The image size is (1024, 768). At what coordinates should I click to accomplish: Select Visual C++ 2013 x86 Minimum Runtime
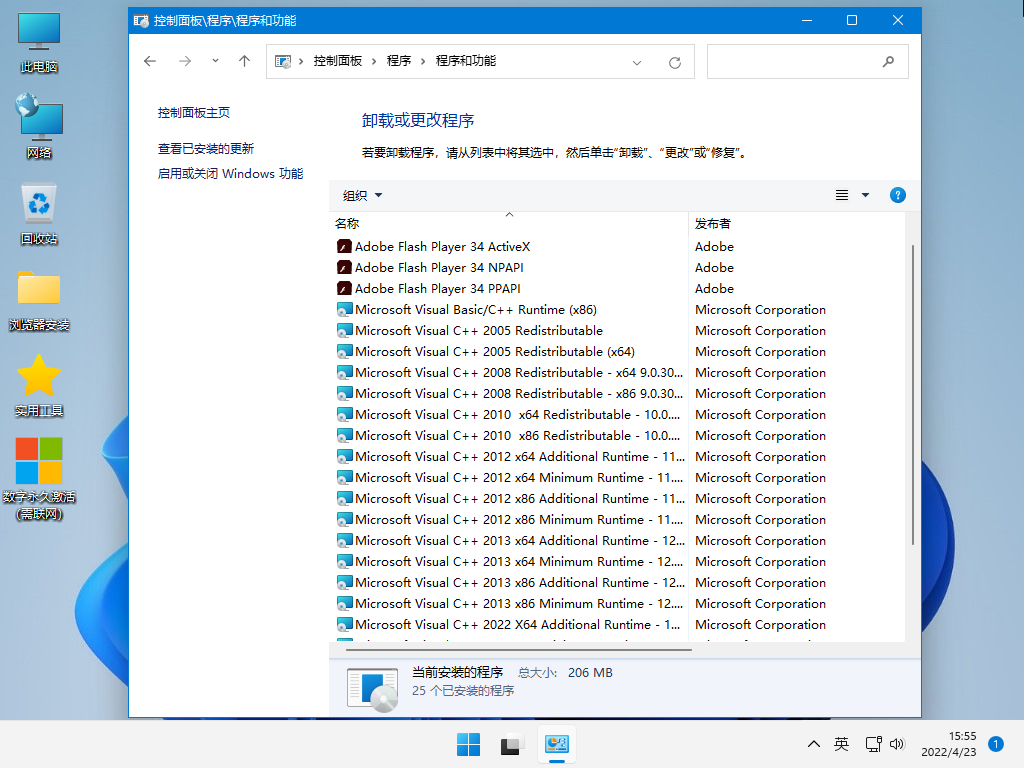point(509,603)
